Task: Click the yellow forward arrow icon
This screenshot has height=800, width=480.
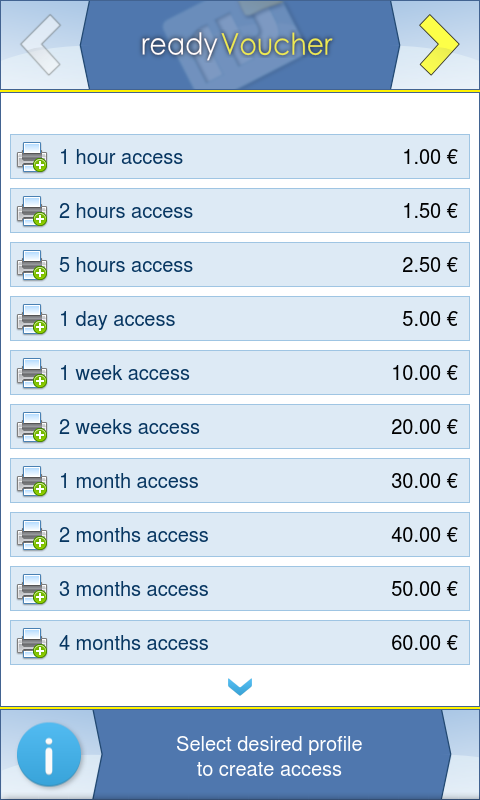Action: pos(439,45)
